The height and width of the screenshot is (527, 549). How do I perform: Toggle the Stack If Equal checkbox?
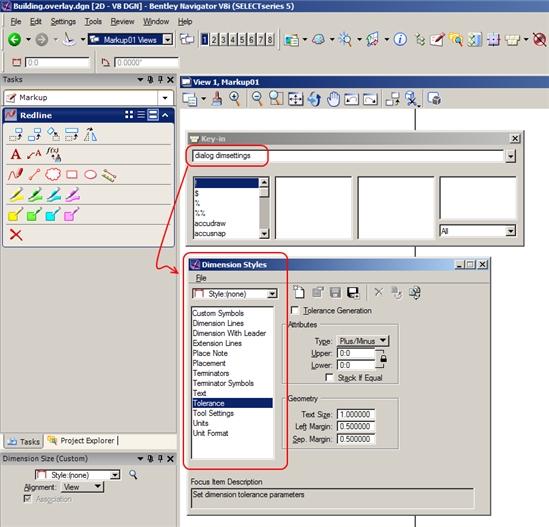pos(329,377)
